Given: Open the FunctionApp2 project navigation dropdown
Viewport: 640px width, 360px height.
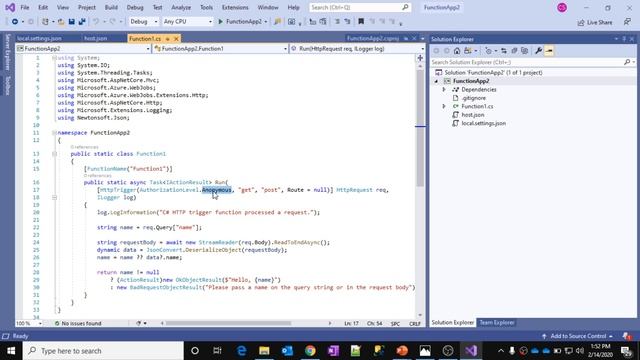Looking at the screenshot, I should 83,49.
